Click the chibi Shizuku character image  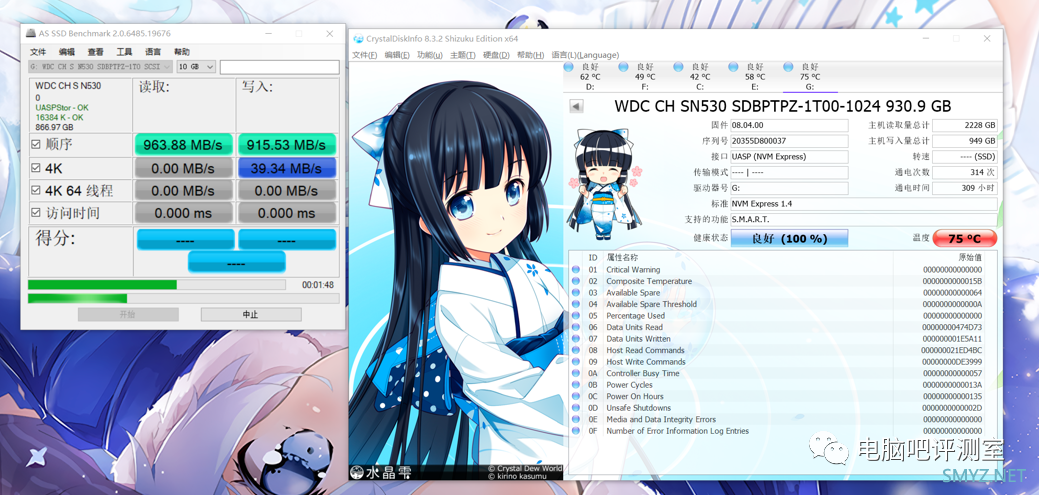coord(602,184)
